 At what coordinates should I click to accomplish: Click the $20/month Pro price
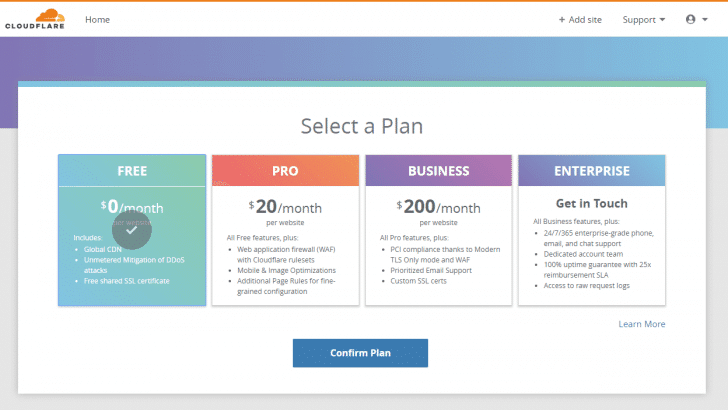(x=285, y=207)
